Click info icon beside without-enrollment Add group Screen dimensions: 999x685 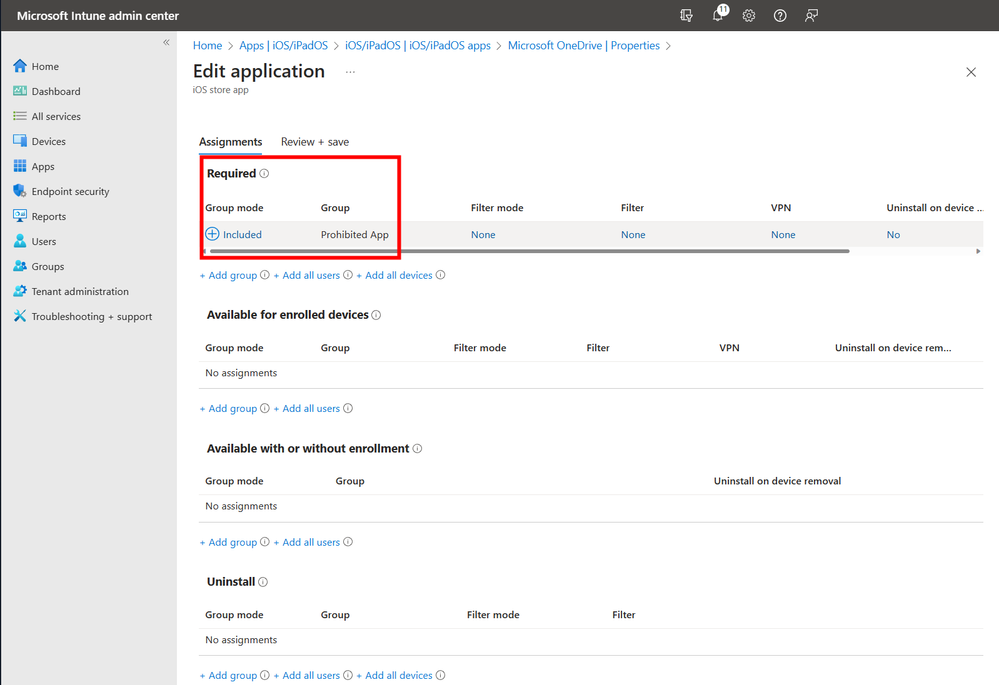[x=264, y=542]
